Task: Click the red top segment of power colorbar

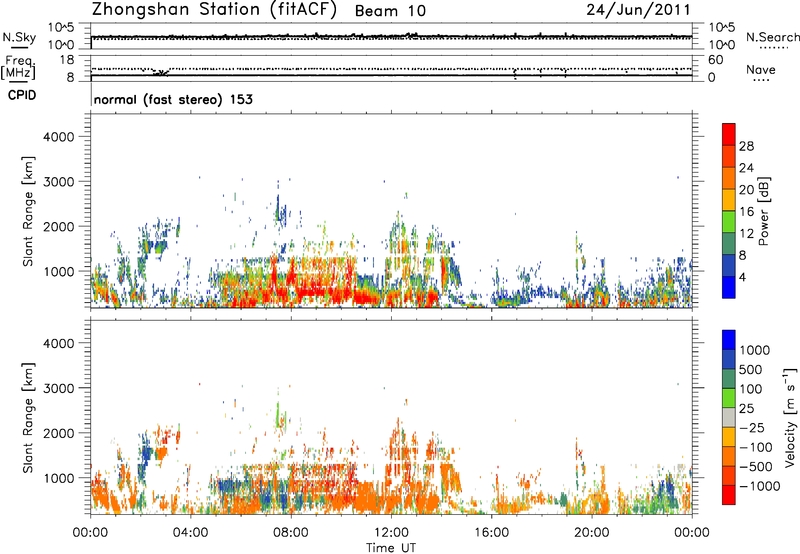Action: pos(729,134)
